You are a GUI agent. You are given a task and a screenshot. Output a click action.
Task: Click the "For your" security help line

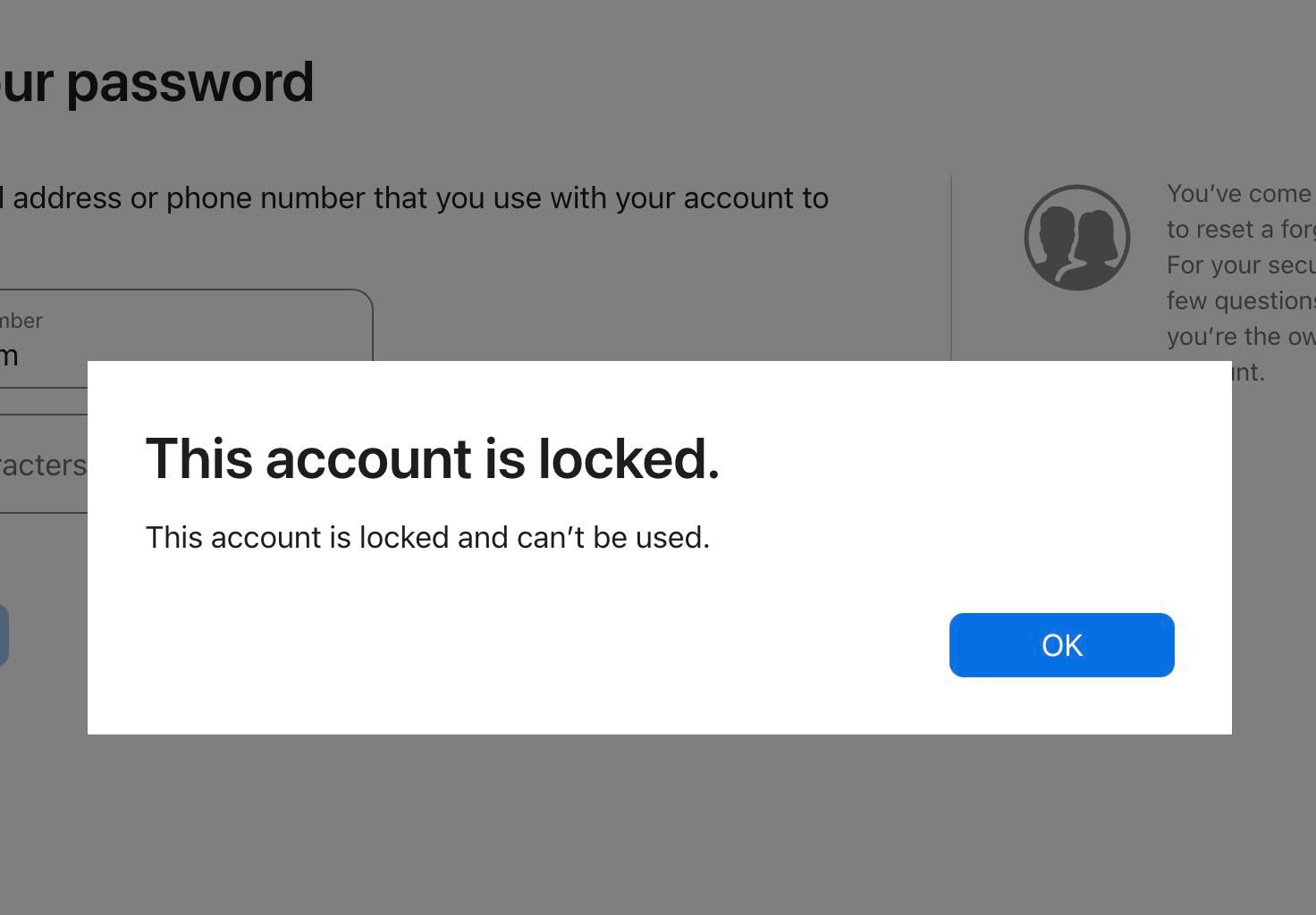point(1240,265)
